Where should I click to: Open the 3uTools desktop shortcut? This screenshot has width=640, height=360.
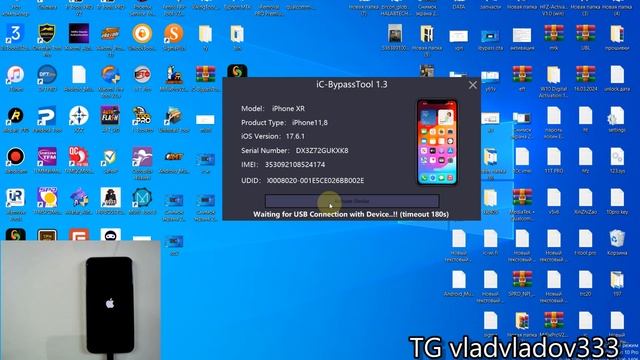[x=15, y=33]
